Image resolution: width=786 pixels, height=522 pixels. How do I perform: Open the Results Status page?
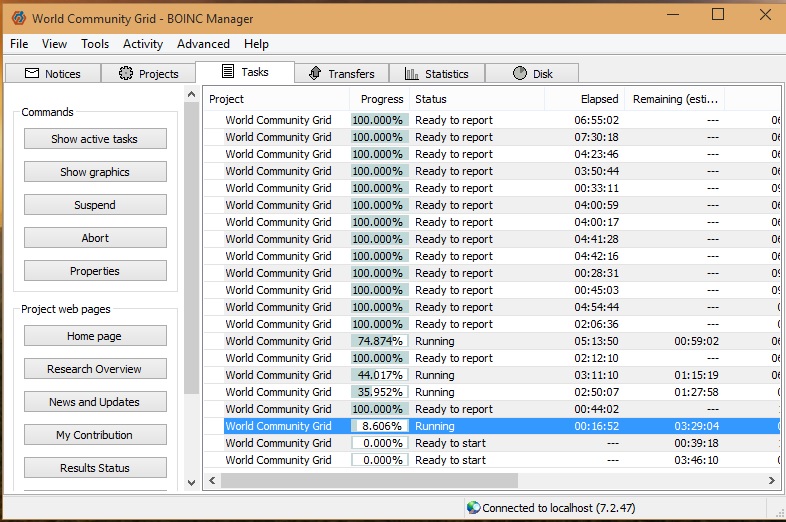point(95,468)
